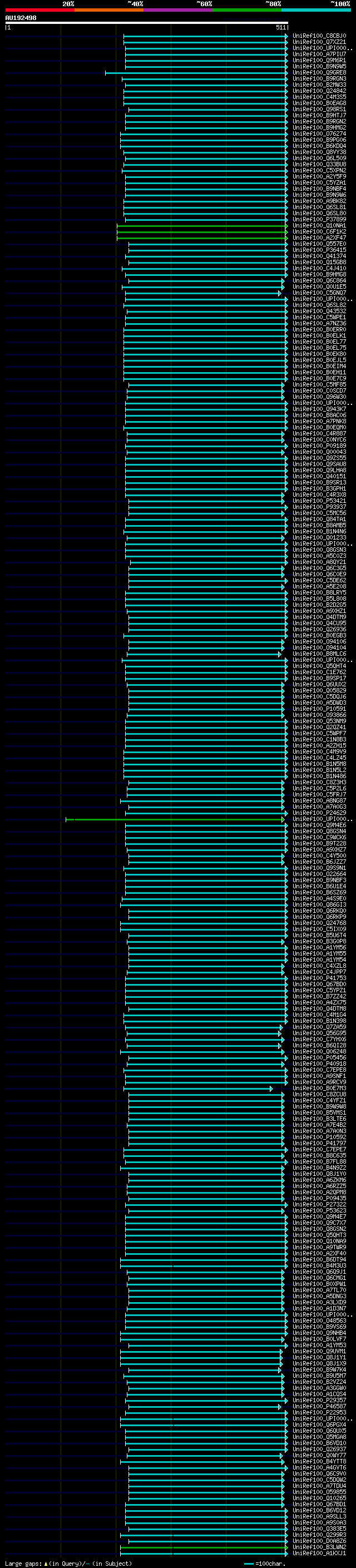Select hit label UniRef100_O48563

[319, 1320]
